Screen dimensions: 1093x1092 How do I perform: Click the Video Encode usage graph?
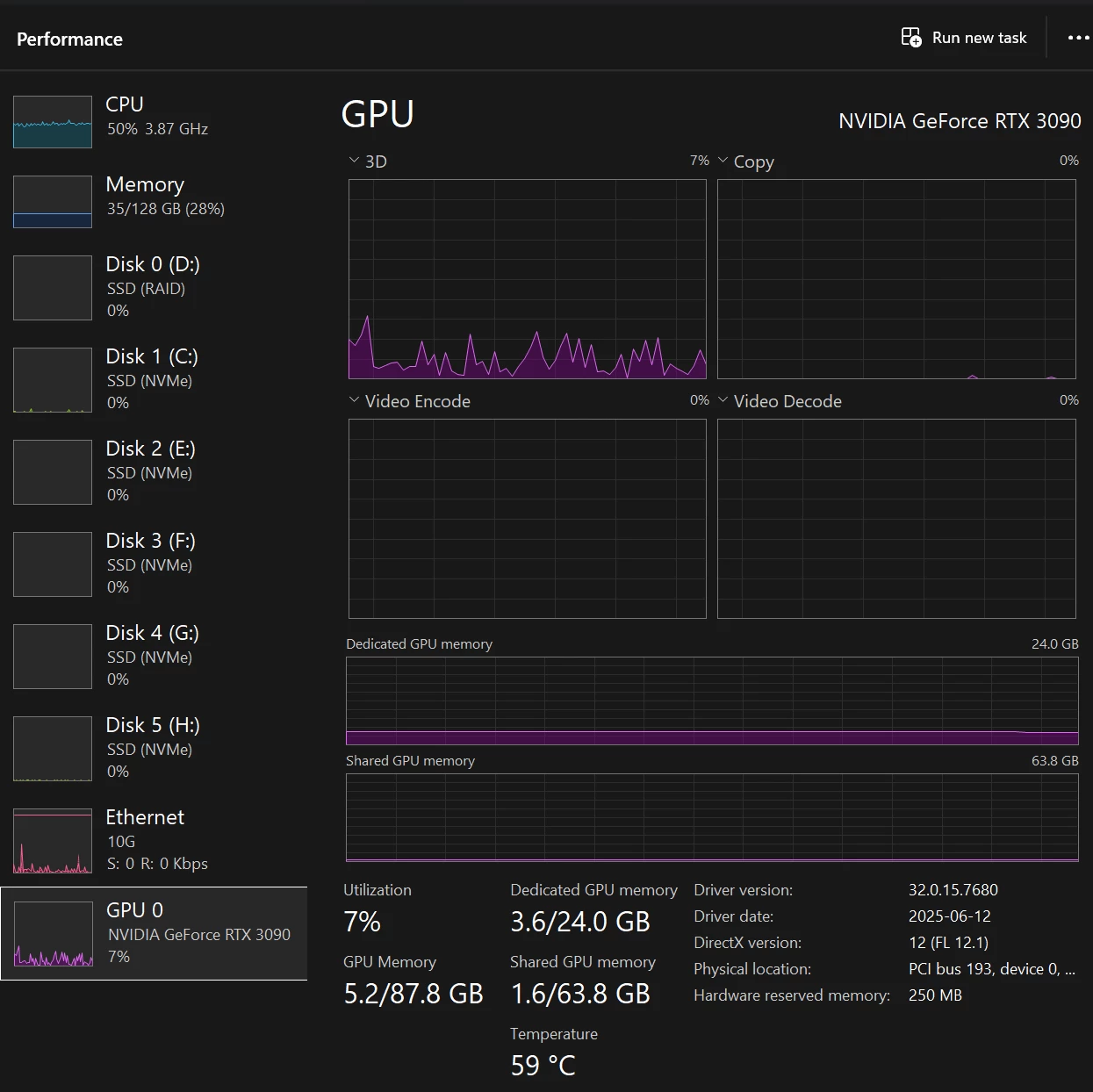[528, 519]
